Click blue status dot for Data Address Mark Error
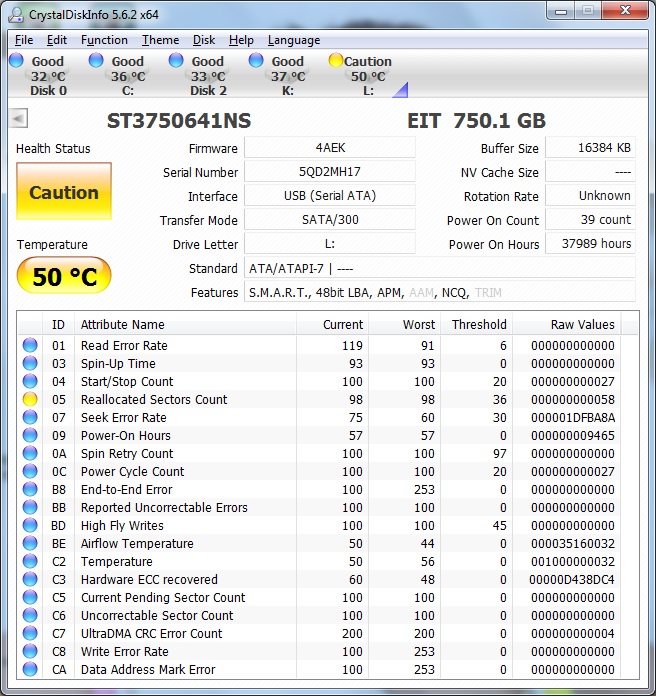Screen dimensions: 656x697 click(x=30, y=669)
